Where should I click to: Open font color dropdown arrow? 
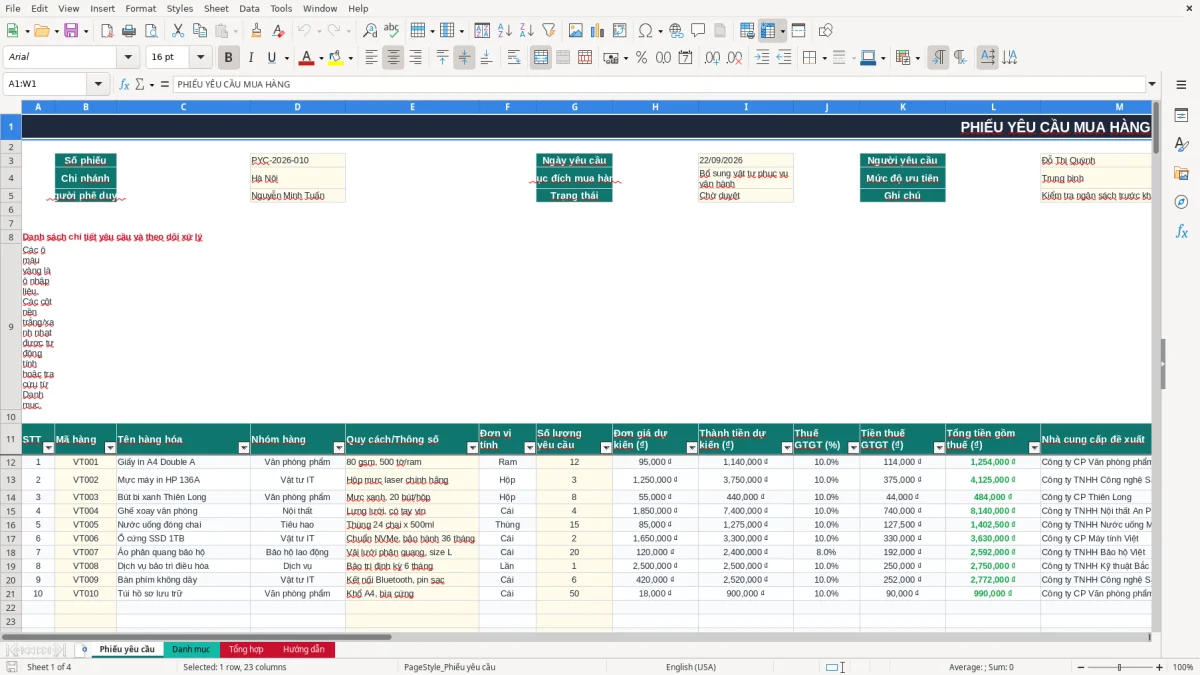point(320,58)
